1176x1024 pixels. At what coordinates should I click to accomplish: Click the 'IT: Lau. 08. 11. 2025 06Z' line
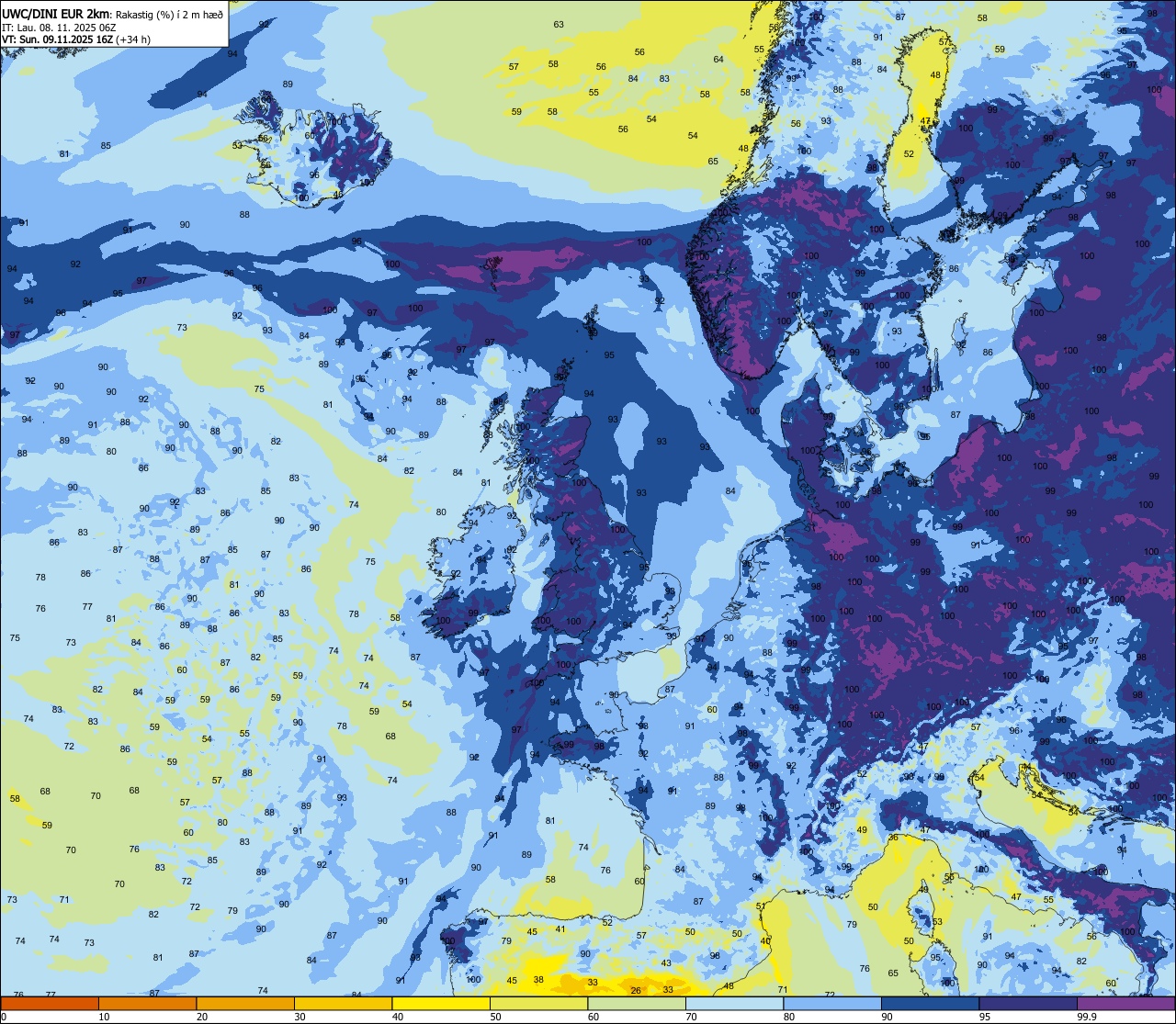pyautogui.click(x=57, y=27)
